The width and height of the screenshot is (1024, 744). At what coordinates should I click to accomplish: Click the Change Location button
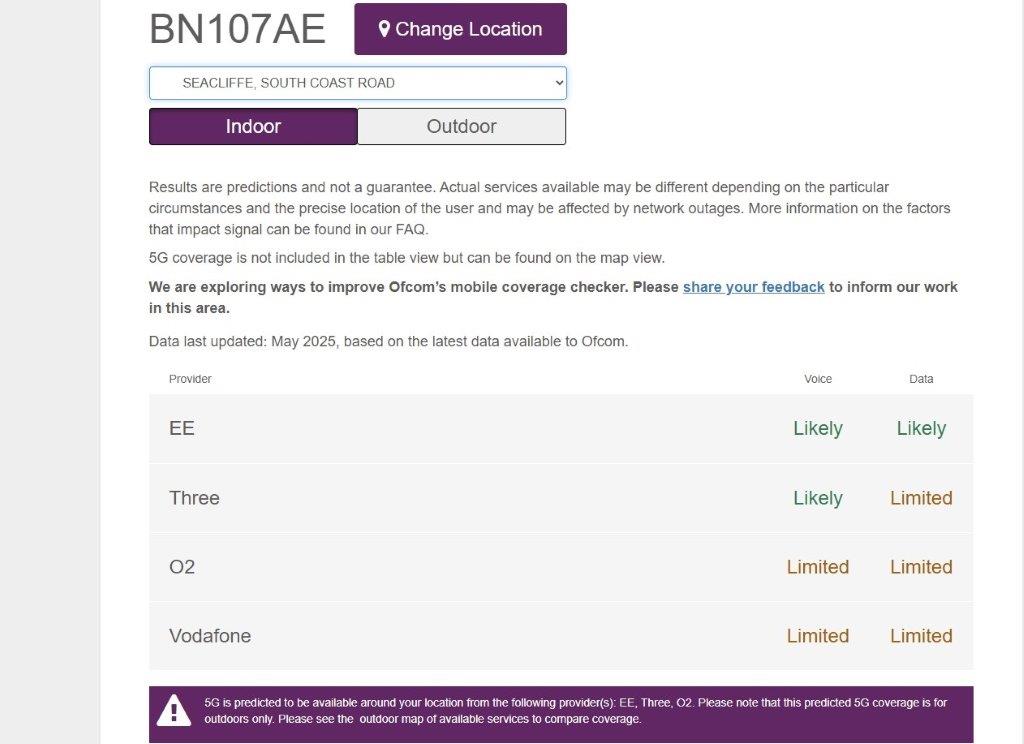click(460, 29)
